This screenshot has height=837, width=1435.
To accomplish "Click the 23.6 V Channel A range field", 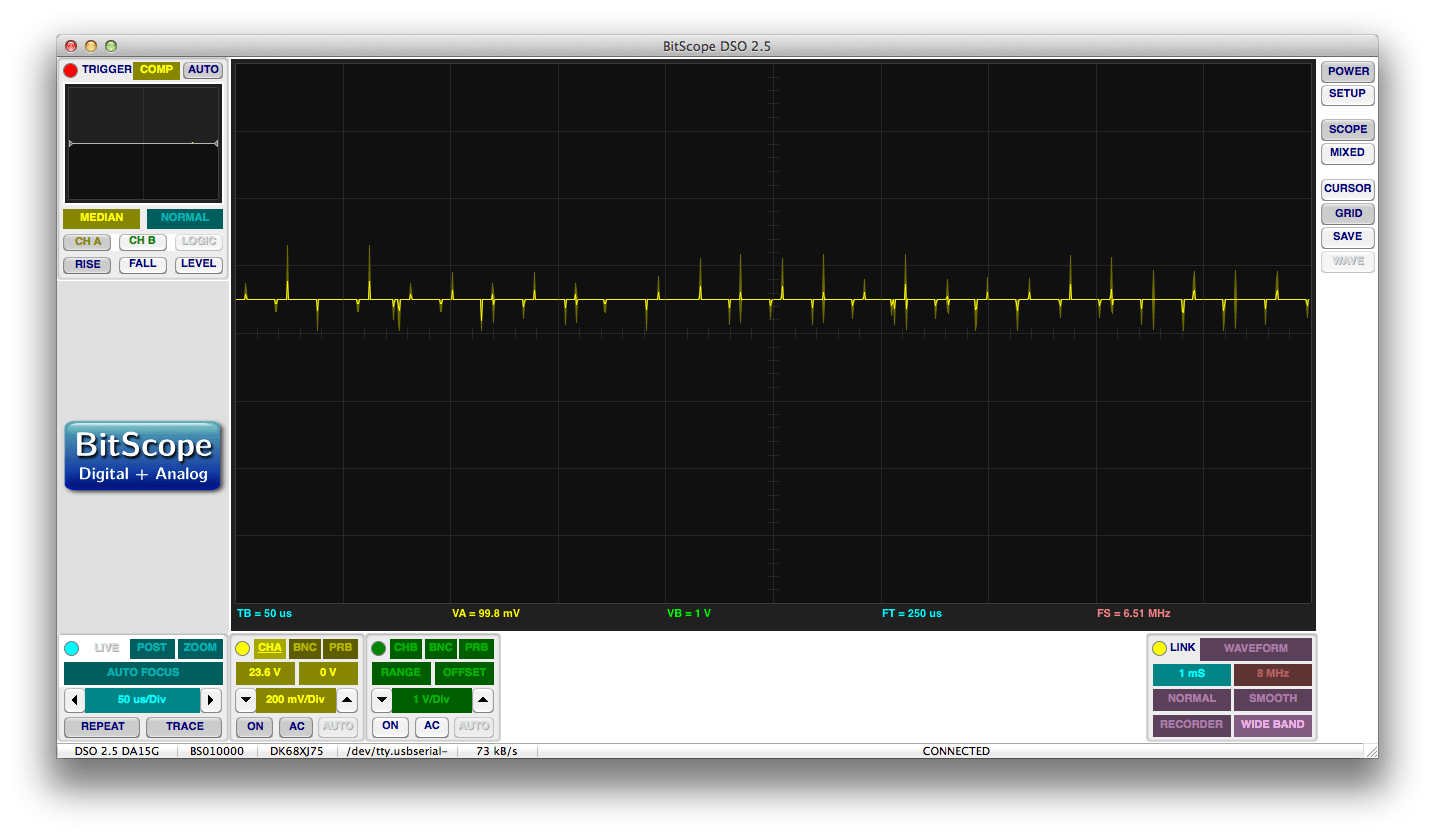I will point(265,673).
